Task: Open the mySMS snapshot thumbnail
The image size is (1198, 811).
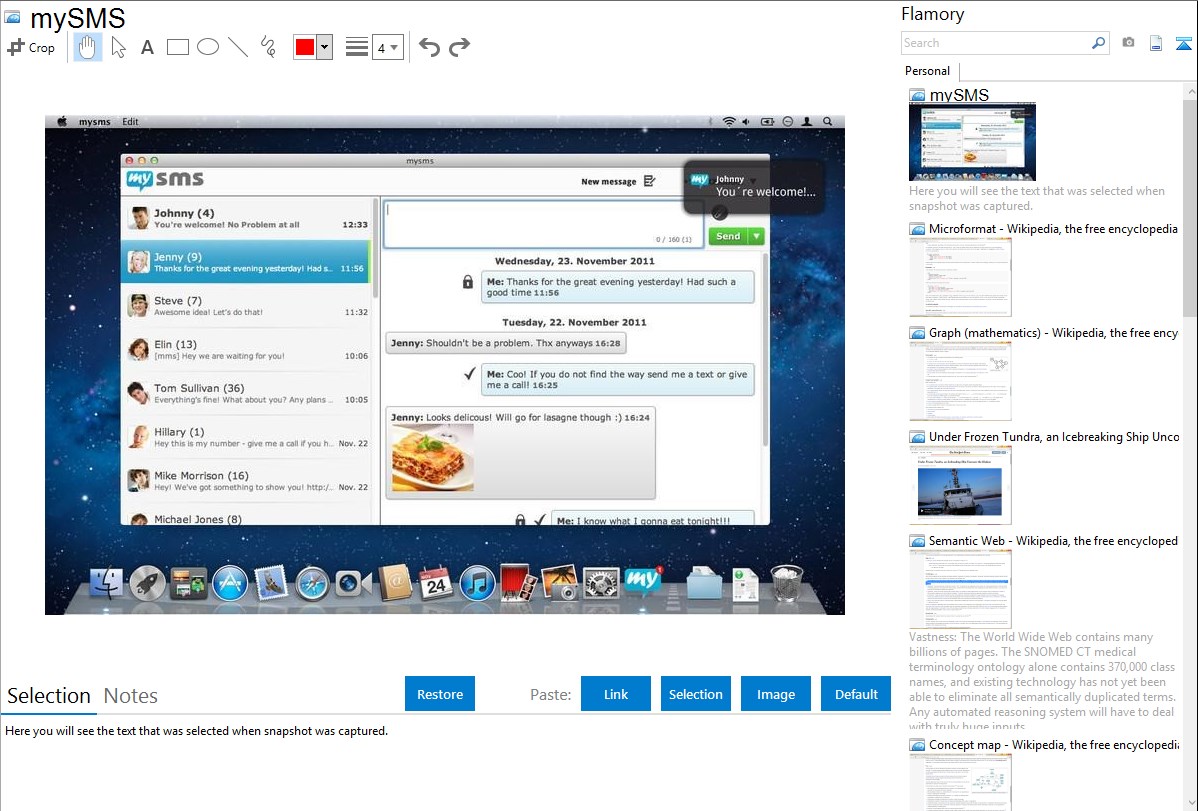Action: (x=972, y=142)
